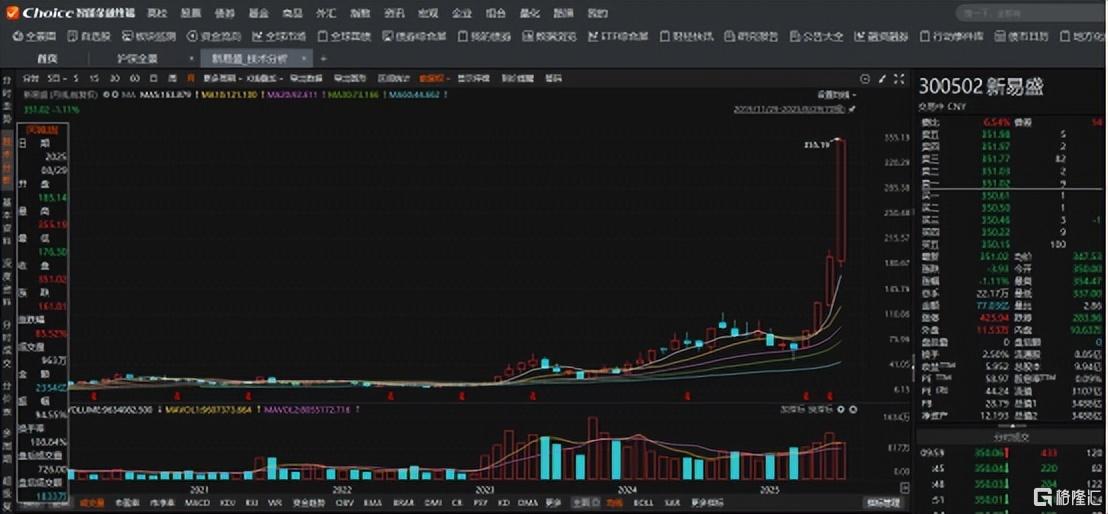Select the SAR overlay tab

[x=673, y=502]
